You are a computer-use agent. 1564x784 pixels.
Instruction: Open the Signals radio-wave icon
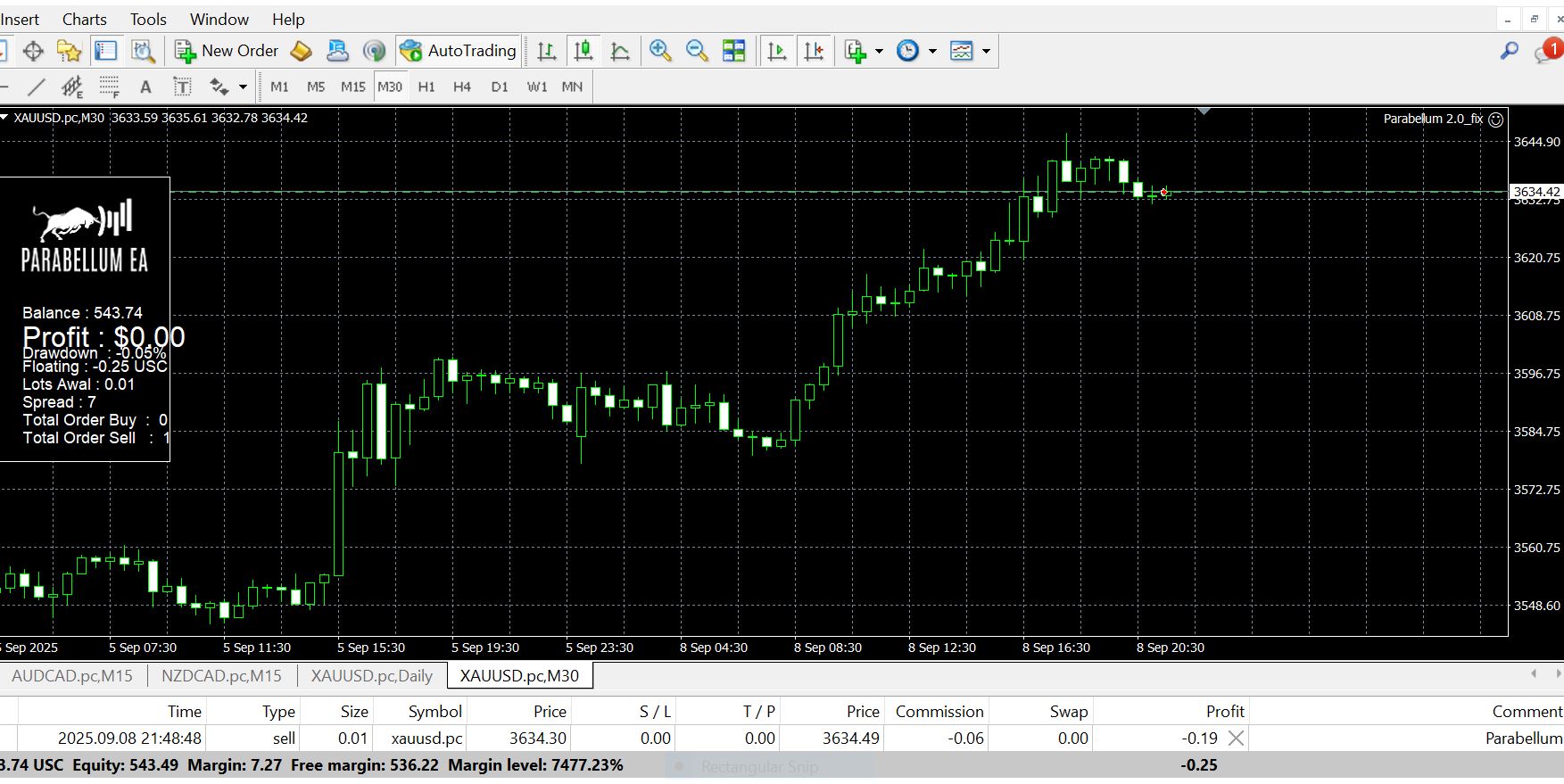(374, 51)
